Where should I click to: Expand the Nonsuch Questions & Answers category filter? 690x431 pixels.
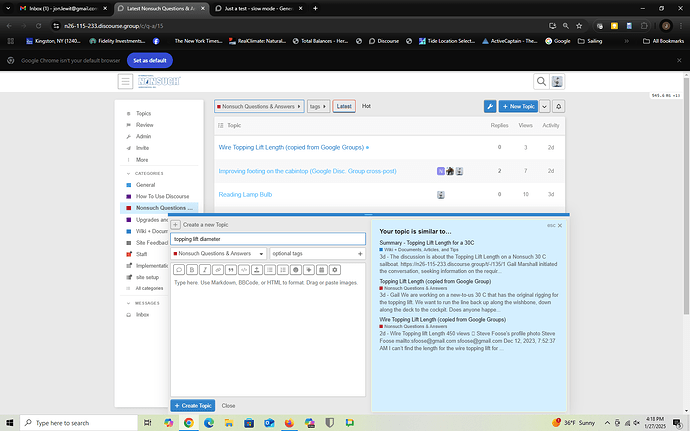pyautogui.click(x=259, y=106)
